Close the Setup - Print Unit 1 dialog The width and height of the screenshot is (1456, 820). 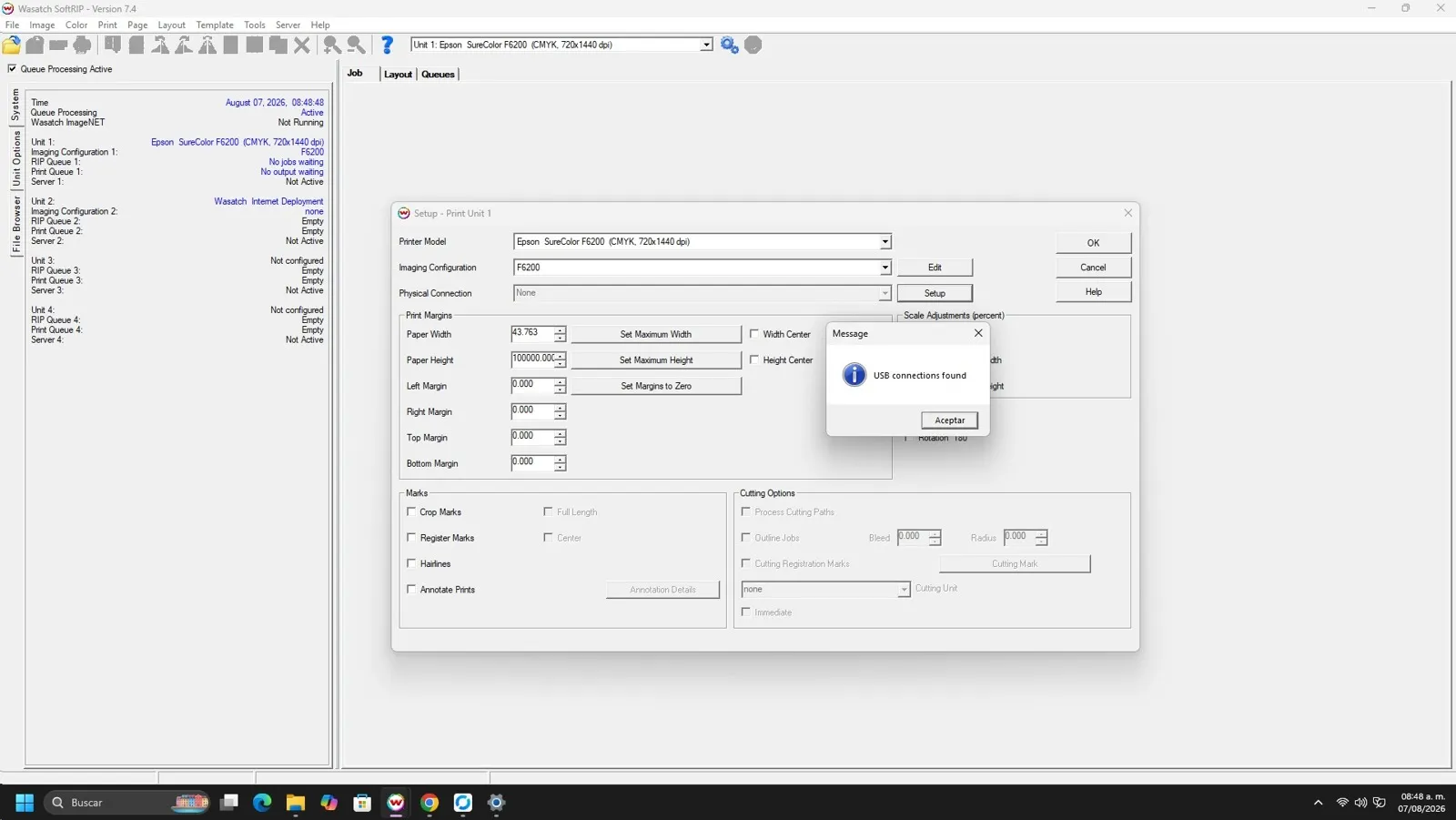coord(1128,213)
